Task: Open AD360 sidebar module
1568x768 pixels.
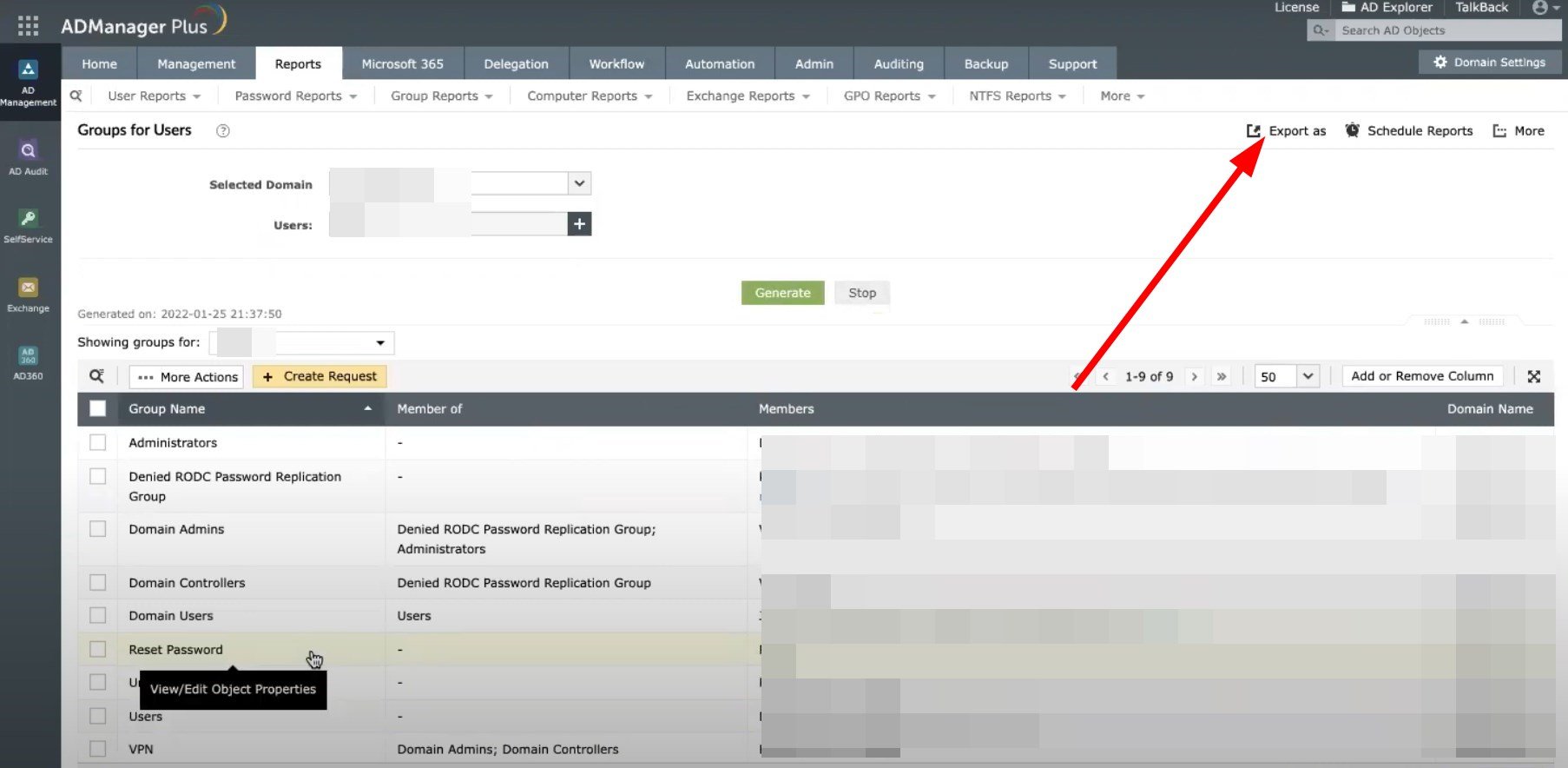Action: point(28,363)
